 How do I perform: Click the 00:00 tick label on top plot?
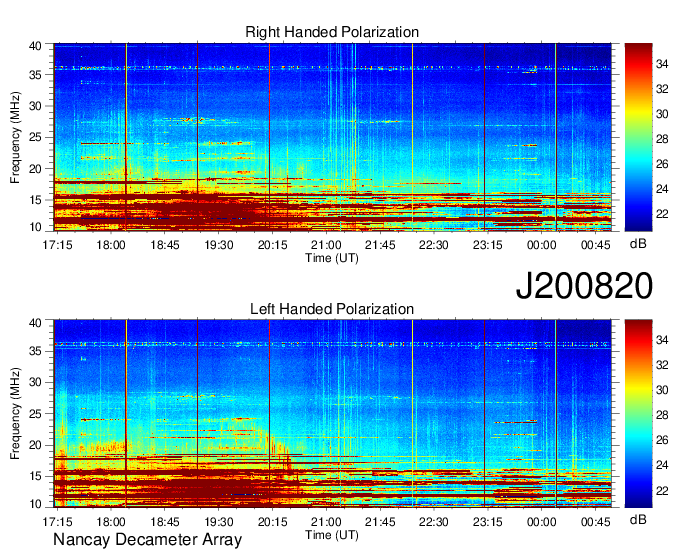541,245
